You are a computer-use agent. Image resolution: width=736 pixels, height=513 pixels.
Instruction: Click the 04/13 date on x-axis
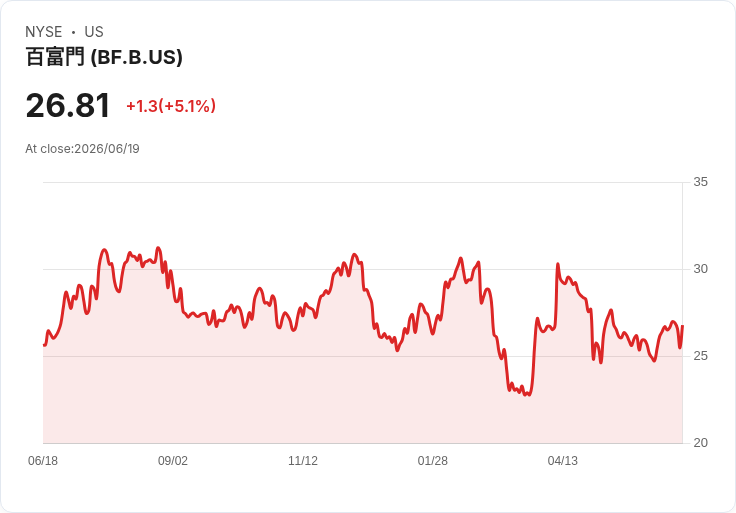pyautogui.click(x=562, y=461)
